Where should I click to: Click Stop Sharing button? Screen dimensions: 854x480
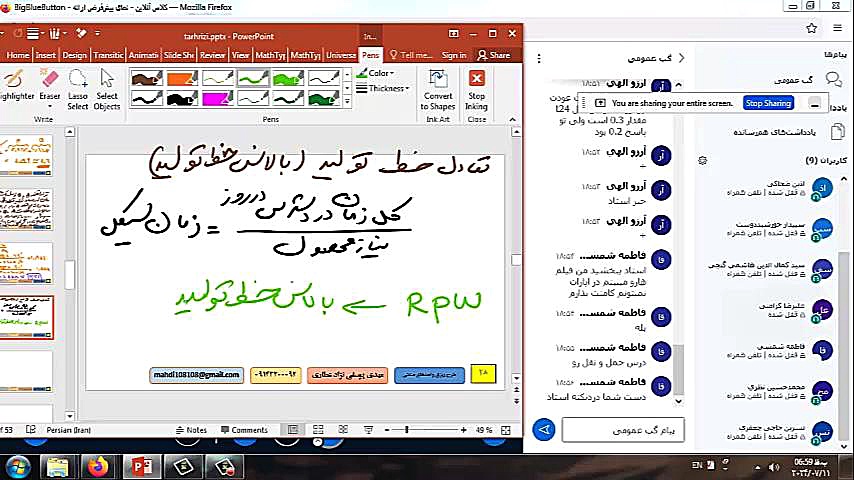[x=768, y=103]
